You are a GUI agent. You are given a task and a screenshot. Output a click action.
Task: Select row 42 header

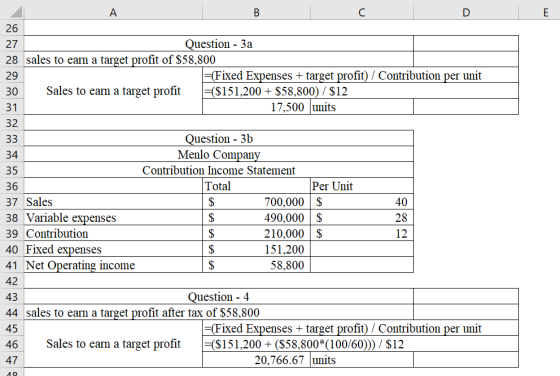point(12,281)
